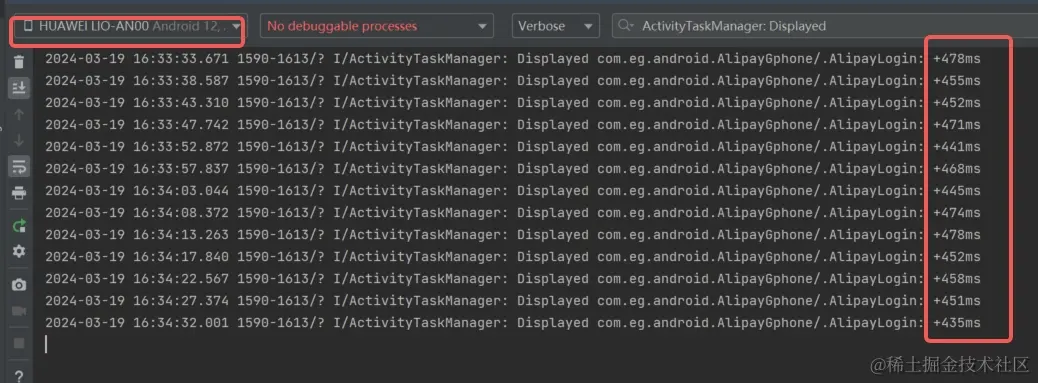Select the last log line showing +435ms
The height and width of the screenshot is (383, 1038).
tap(512, 323)
